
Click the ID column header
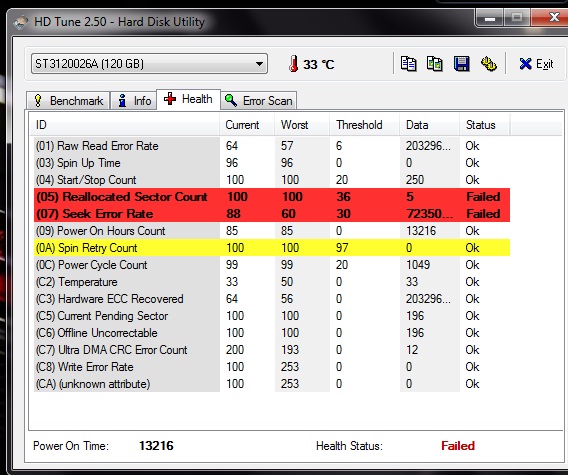pyautogui.click(x=124, y=125)
